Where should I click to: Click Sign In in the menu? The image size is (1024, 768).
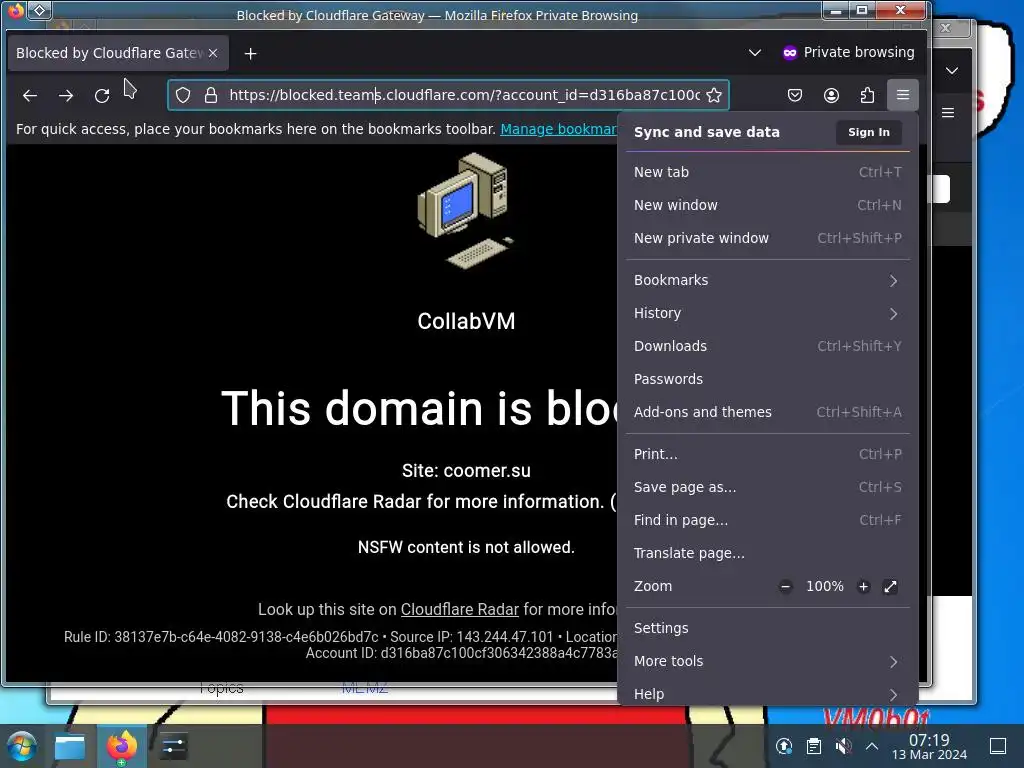(869, 132)
